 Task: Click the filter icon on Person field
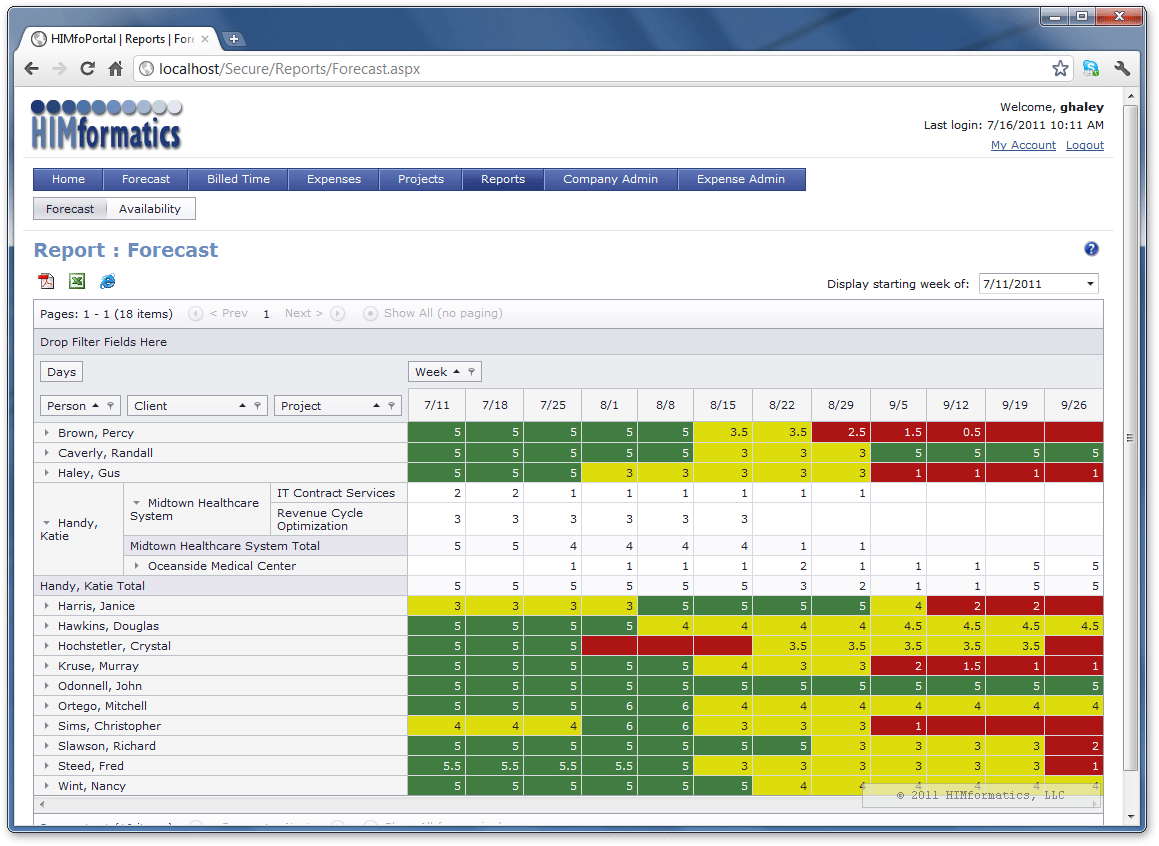[x=111, y=406]
